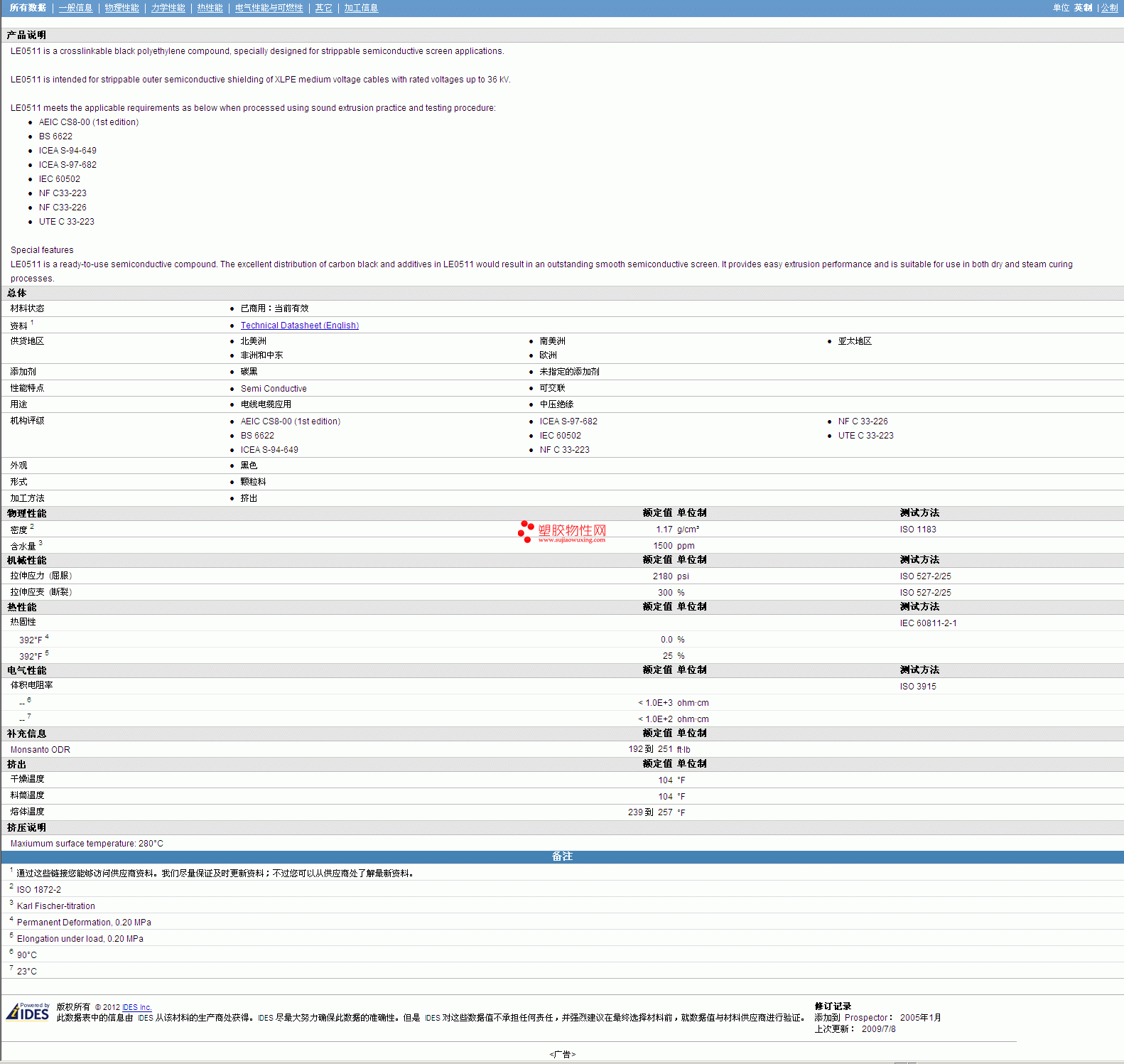This screenshot has width=1124, height=1064.
Task: Select the ISO 3915 test method
Action: pos(918,687)
